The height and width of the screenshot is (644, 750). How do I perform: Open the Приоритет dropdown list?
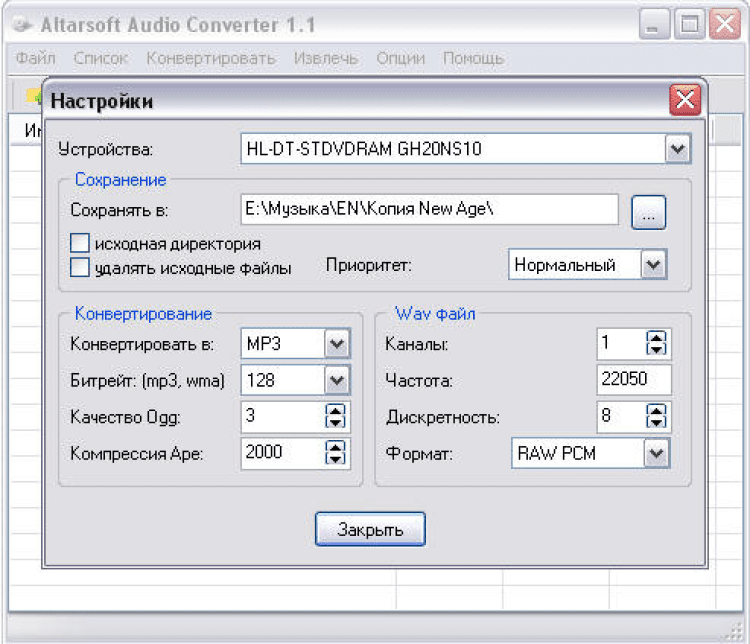pos(653,265)
